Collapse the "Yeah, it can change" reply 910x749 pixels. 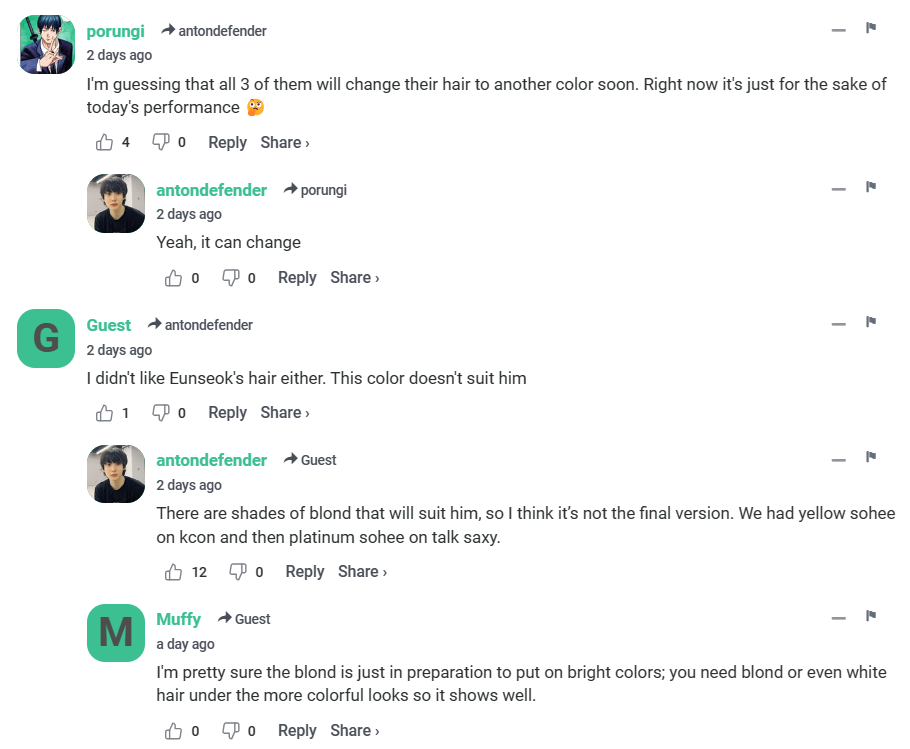pyautogui.click(x=839, y=189)
